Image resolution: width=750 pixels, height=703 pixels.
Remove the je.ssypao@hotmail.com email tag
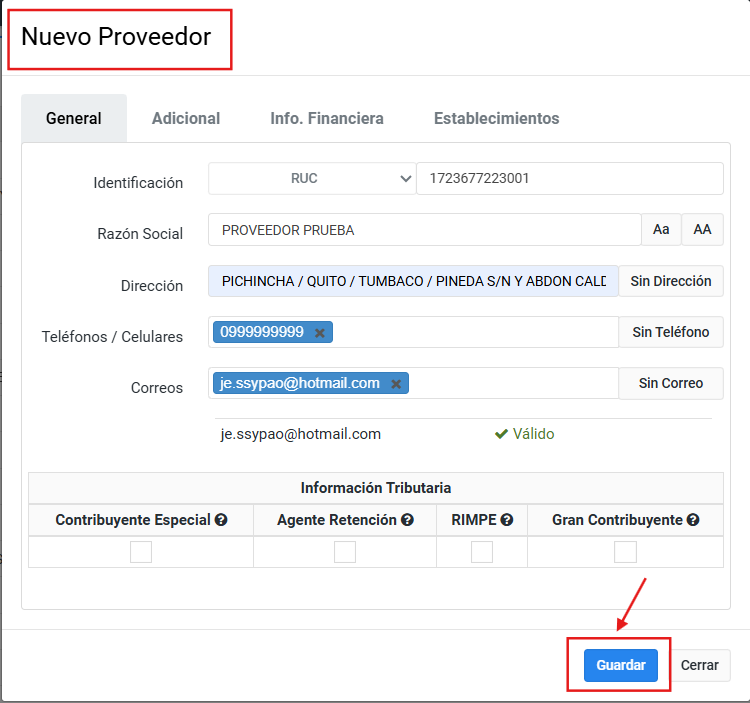coord(396,384)
